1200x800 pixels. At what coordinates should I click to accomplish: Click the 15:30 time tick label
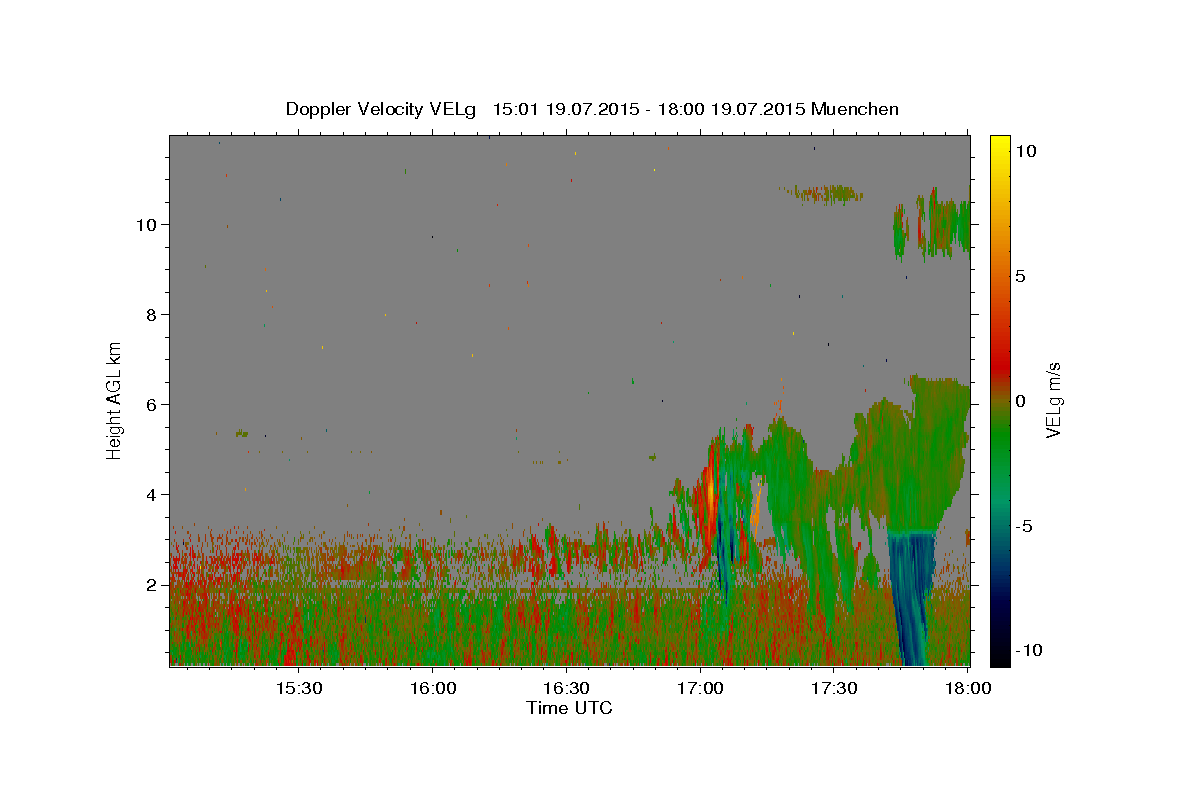click(x=298, y=689)
